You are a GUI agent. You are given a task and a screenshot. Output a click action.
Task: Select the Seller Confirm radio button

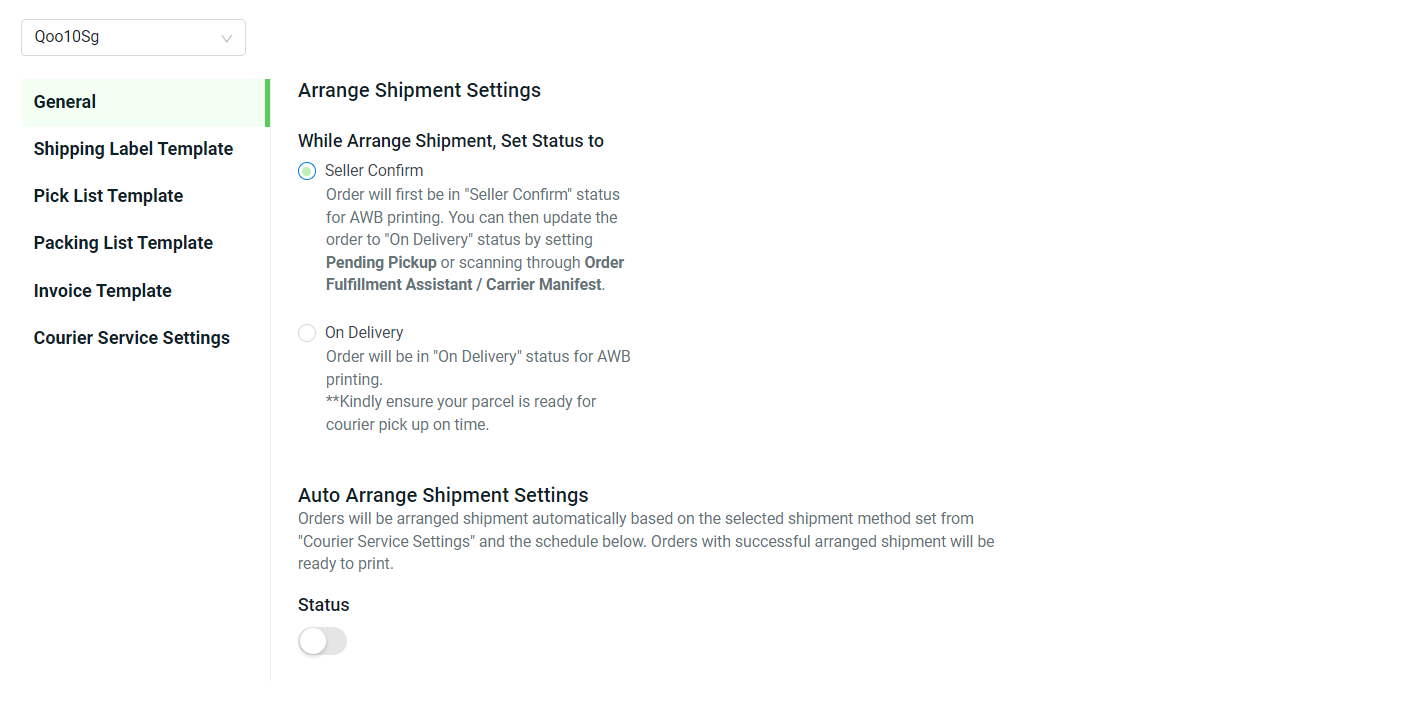click(x=307, y=171)
